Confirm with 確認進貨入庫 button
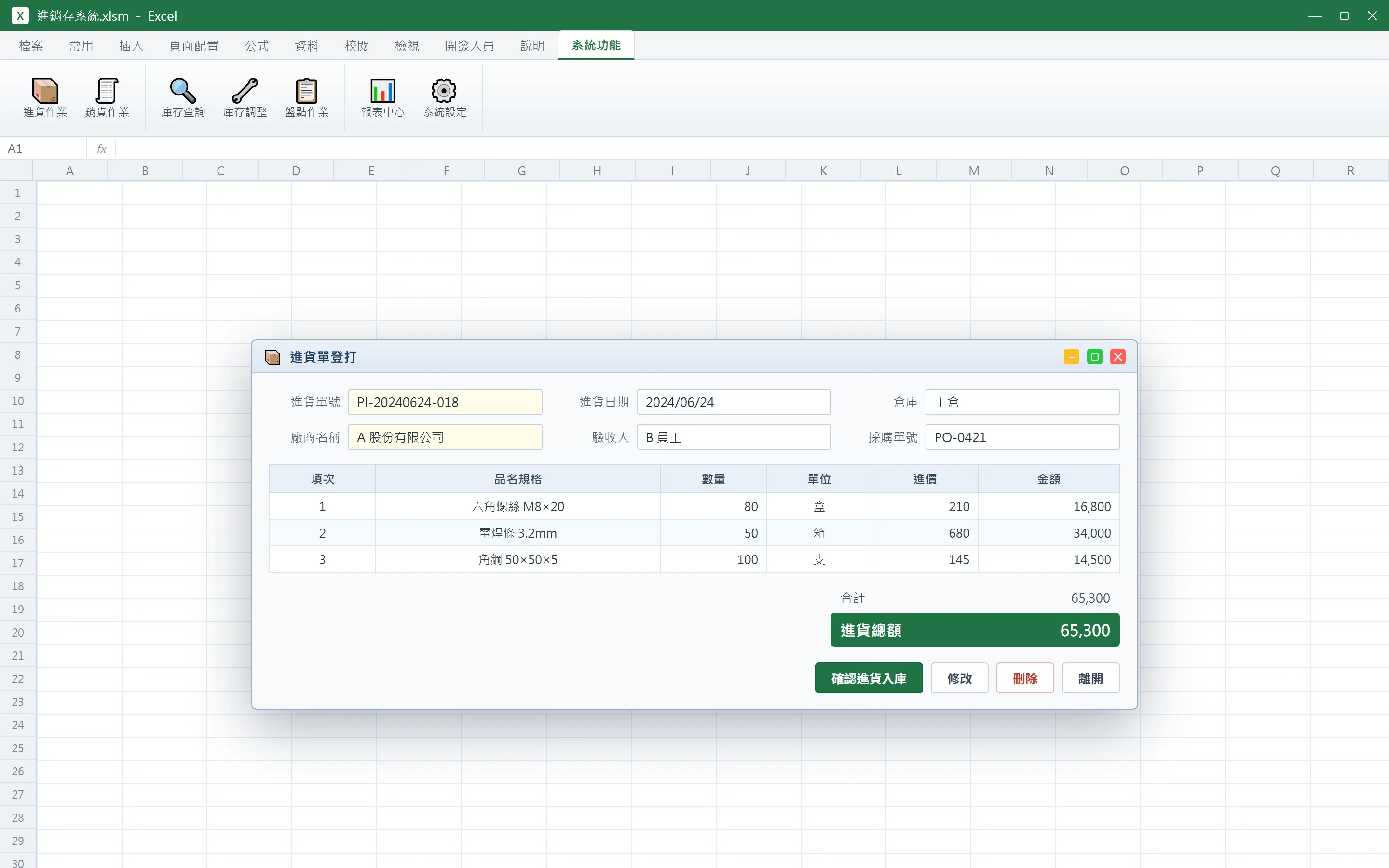This screenshot has width=1389, height=868. [869, 678]
